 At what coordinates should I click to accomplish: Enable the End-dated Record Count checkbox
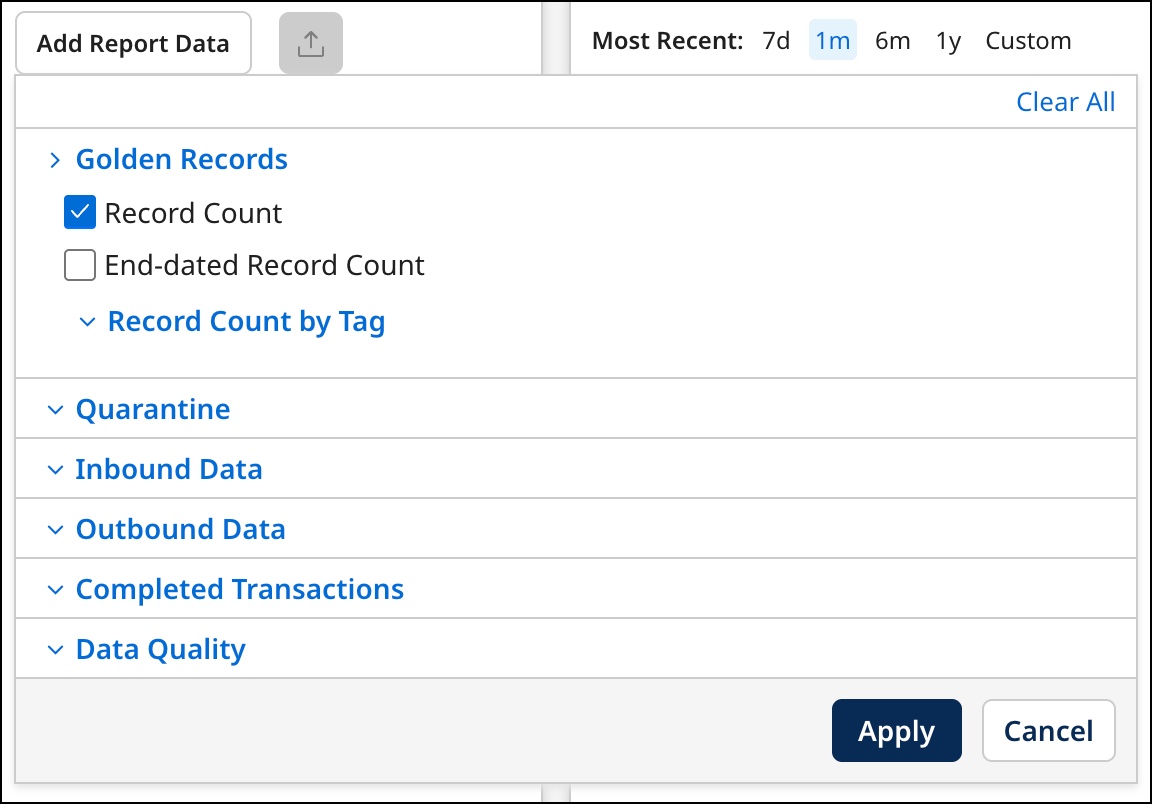[x=79, y=264]
